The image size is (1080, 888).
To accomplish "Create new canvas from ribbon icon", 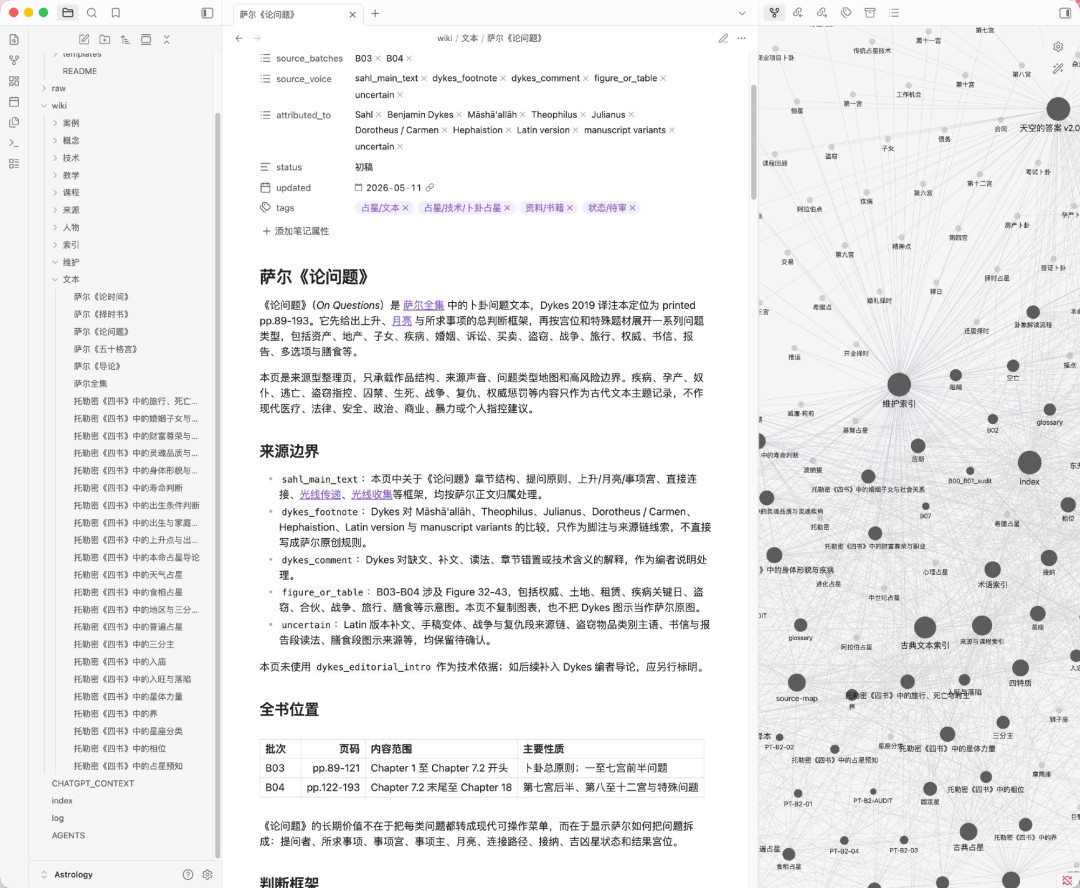I will coord(14,81).
